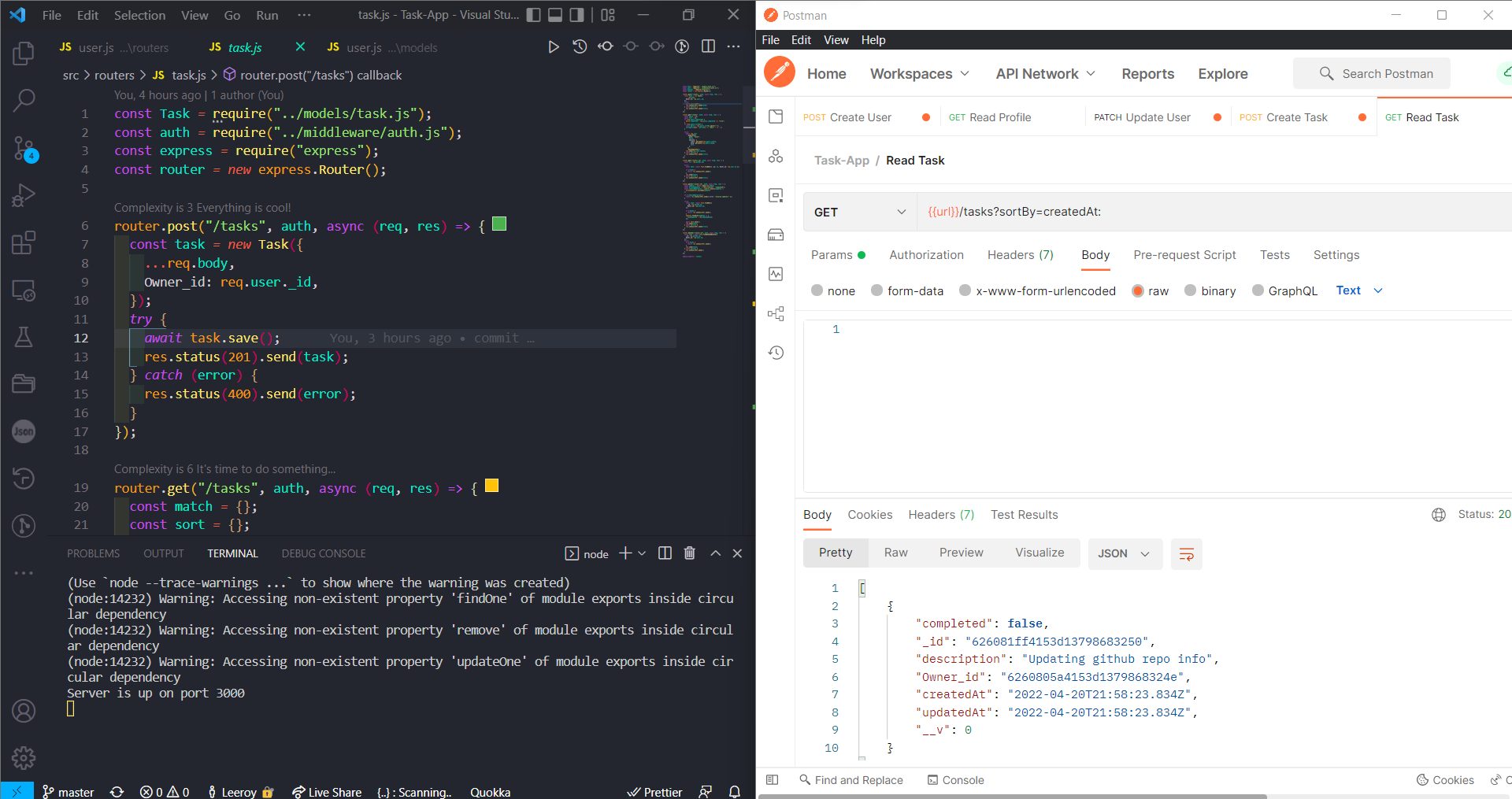Open the JSON response format dropdown
This screenshot has height=799, width=1512.
[x=1125, y=553]
